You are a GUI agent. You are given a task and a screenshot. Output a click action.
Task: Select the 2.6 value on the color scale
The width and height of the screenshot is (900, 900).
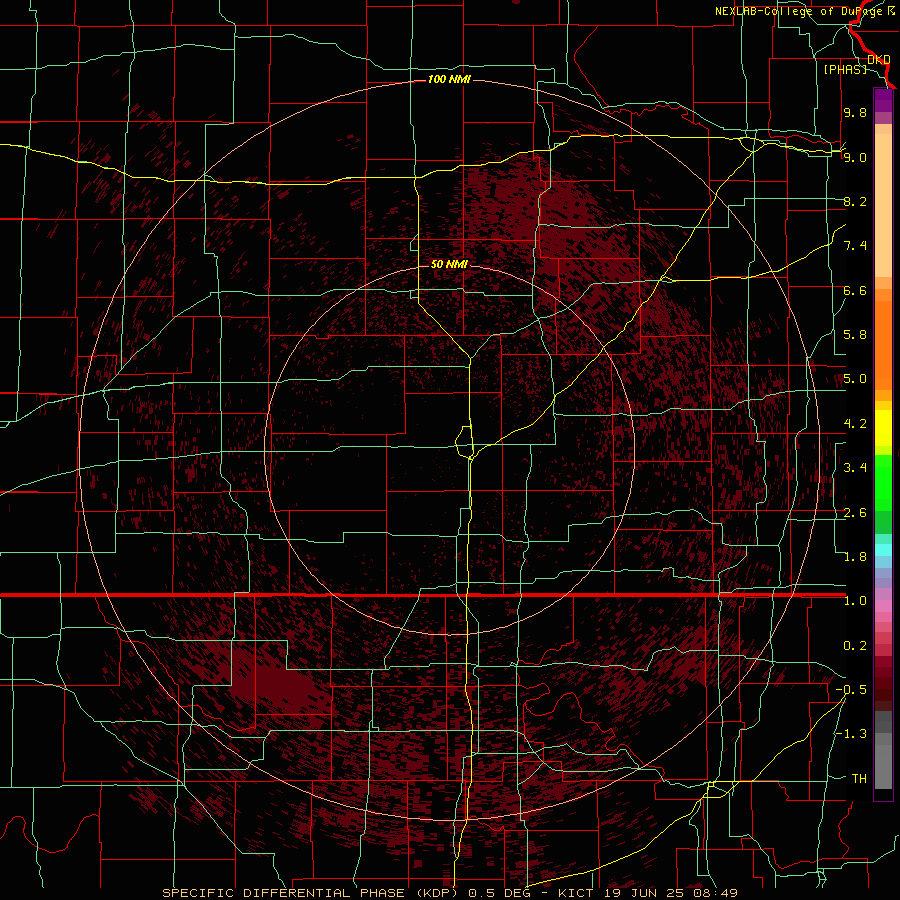(855, 513)
